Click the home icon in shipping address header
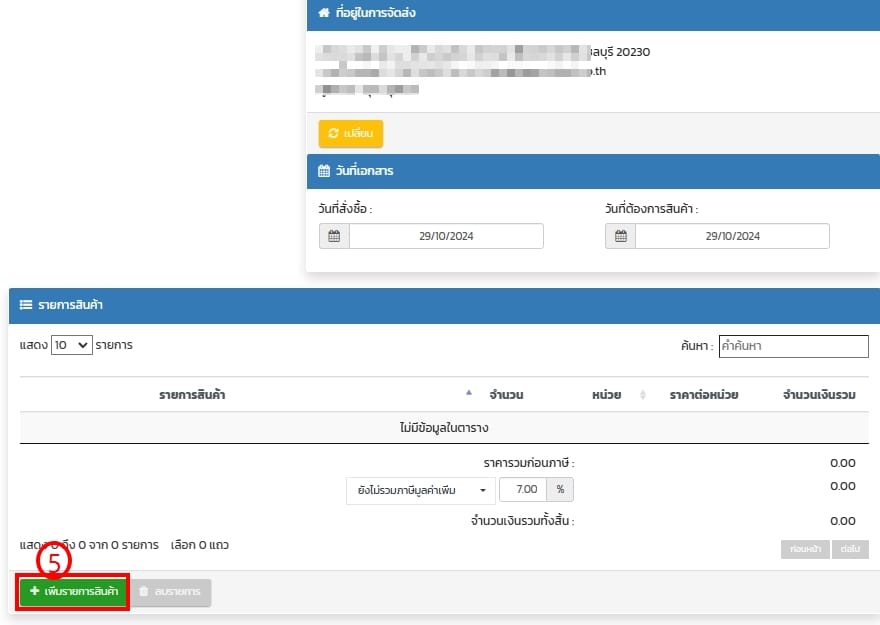 [x=323, y=14]
